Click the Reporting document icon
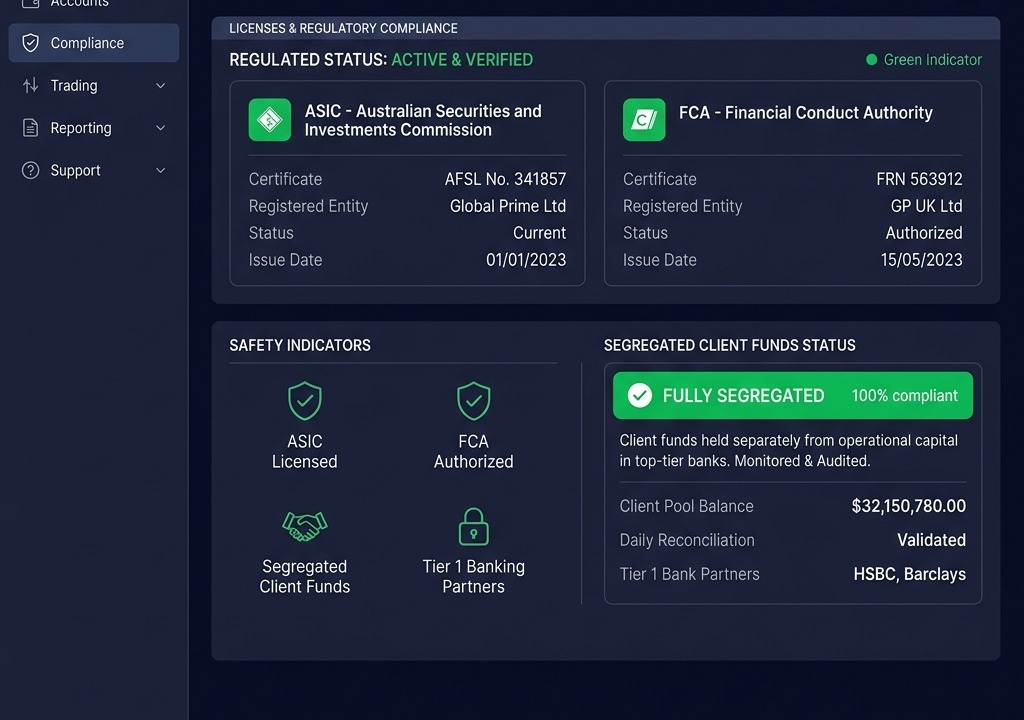Screen dimensions: 1024x720 [30, 128]
